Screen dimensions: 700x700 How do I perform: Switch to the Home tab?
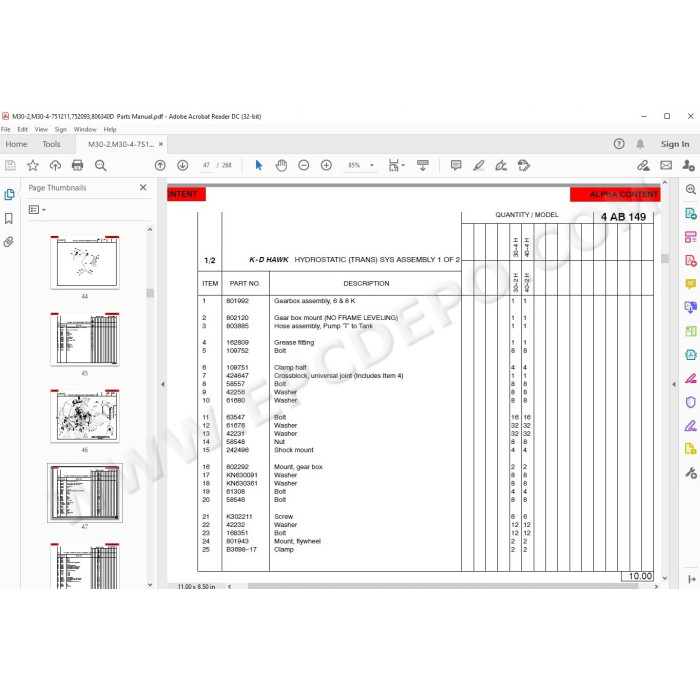pyautogui.click(x=17, y=144)
